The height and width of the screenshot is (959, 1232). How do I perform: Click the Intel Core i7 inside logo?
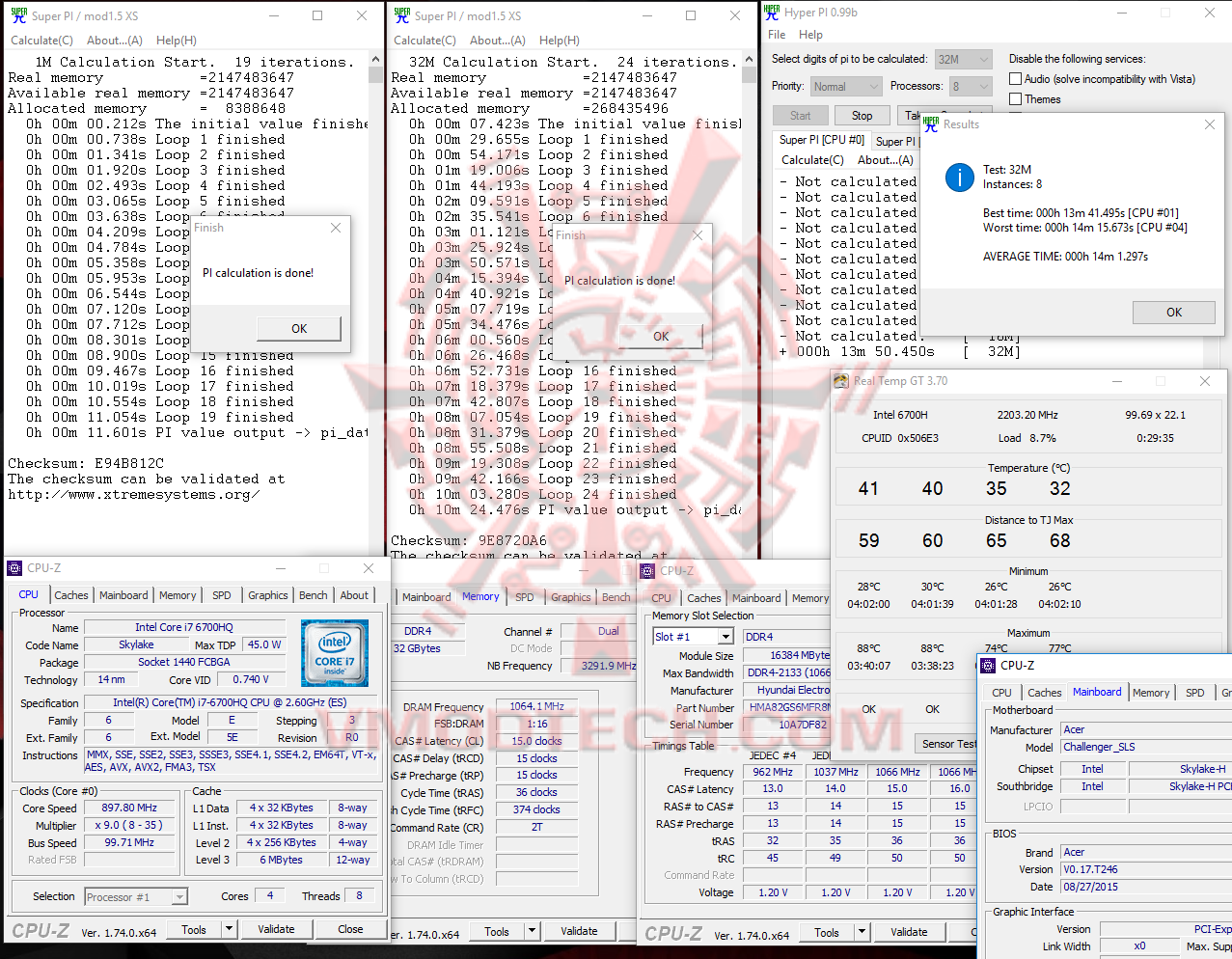[334, 653]
